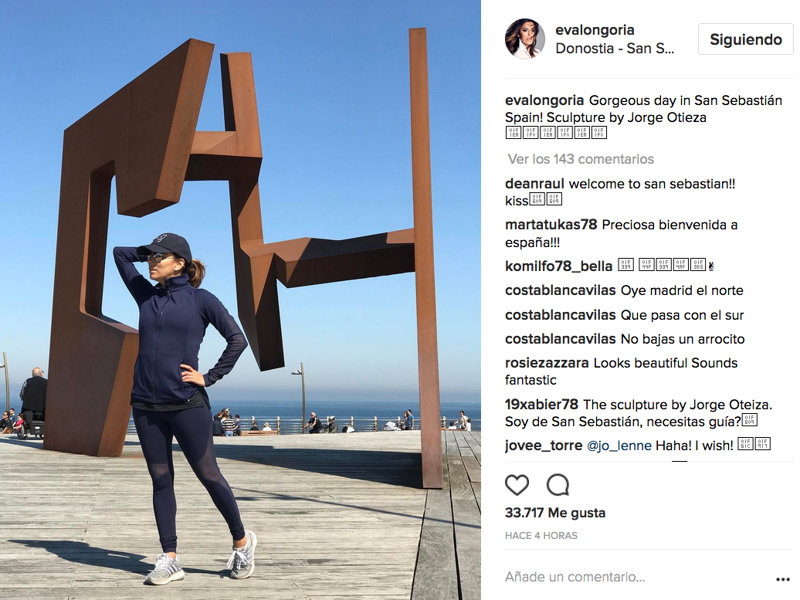
Task: Open the Donostia - San S... location link
Action: tap(615, 48)
